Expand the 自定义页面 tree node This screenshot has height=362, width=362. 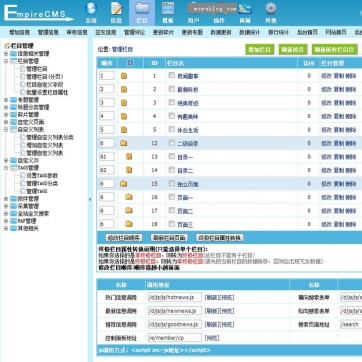pos(6,122)
